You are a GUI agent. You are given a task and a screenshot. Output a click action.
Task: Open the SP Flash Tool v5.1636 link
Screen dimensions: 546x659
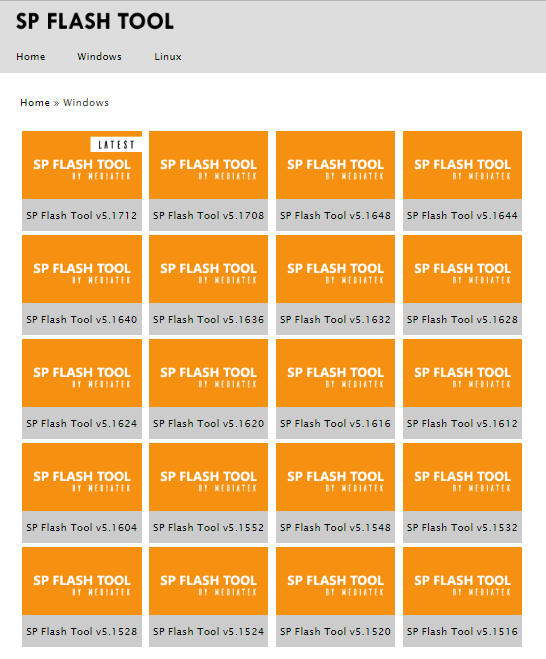(208, 319)
